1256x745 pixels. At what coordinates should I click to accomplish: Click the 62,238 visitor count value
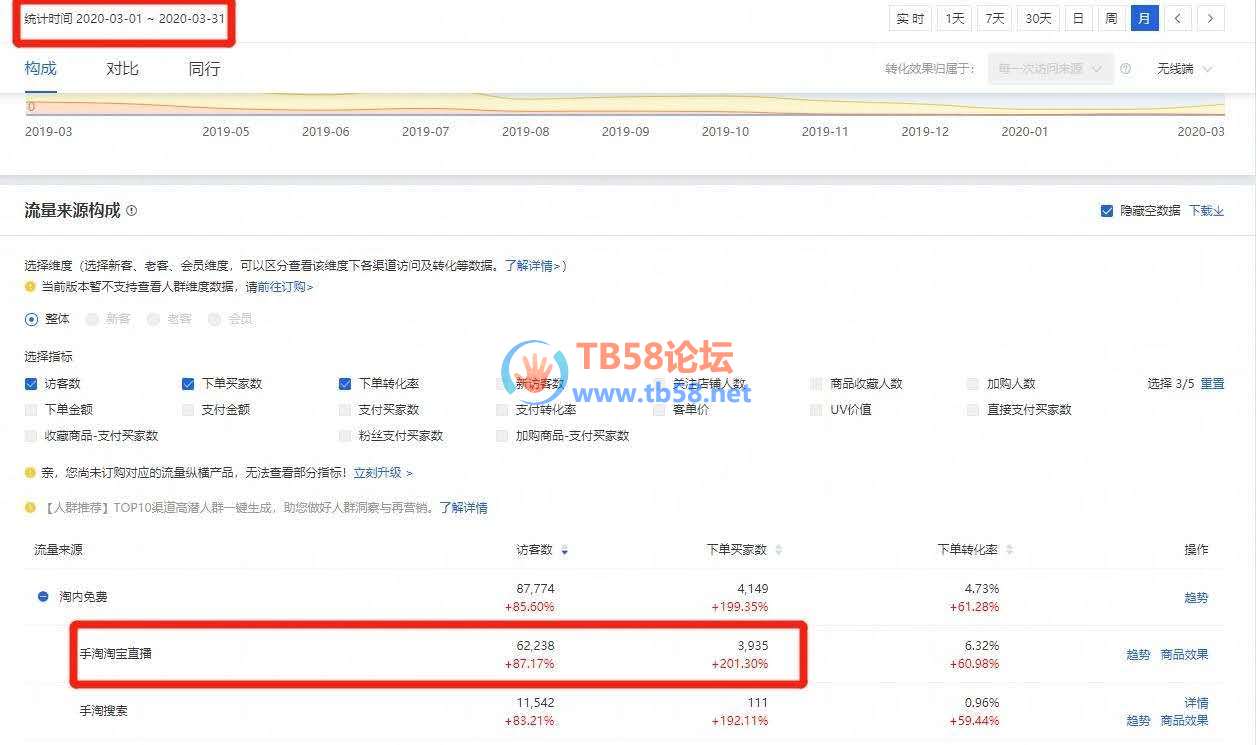coord(534,646)
